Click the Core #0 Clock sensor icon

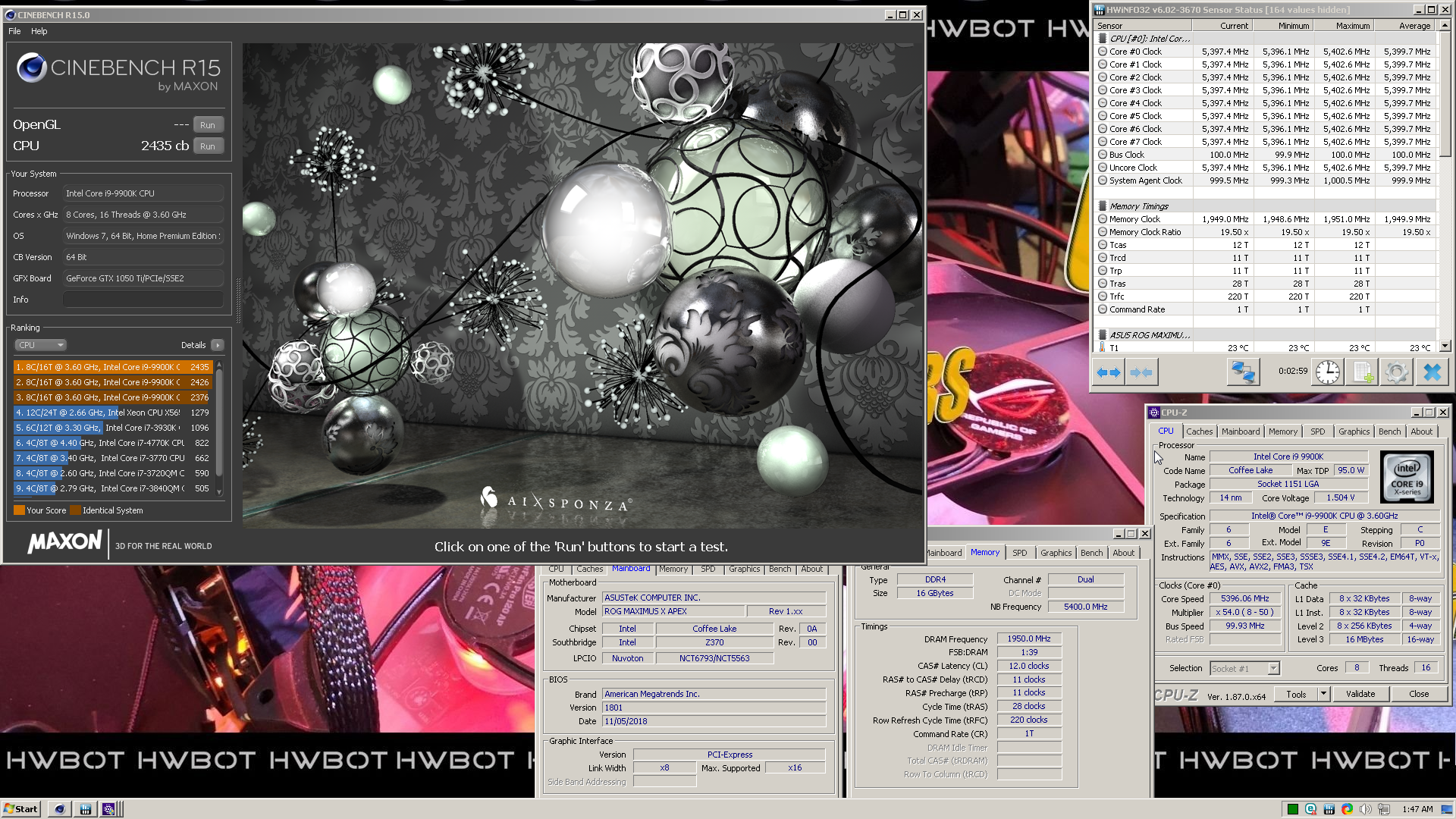1103,52
